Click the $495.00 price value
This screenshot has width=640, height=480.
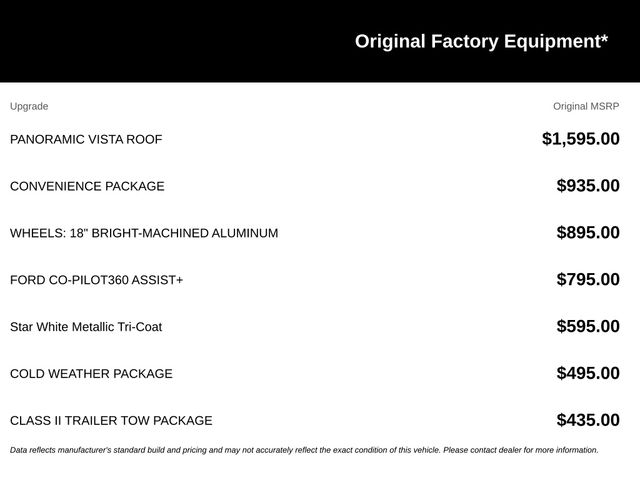click(x=588, y=373)
